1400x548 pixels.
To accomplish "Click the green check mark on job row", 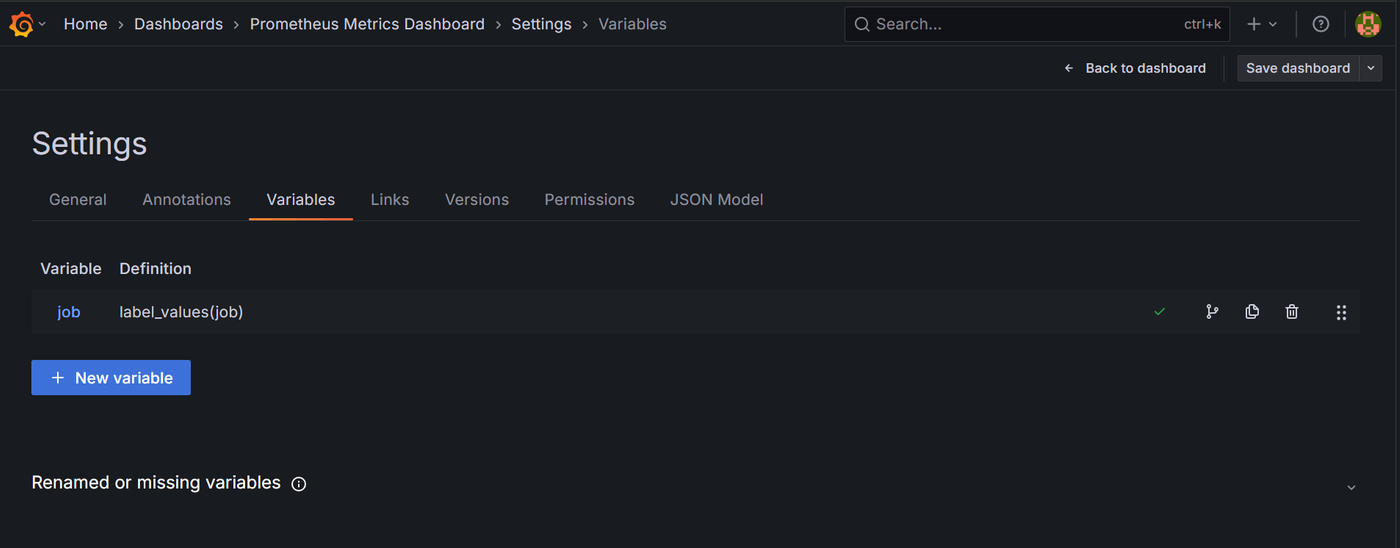I will point(1159,312).
